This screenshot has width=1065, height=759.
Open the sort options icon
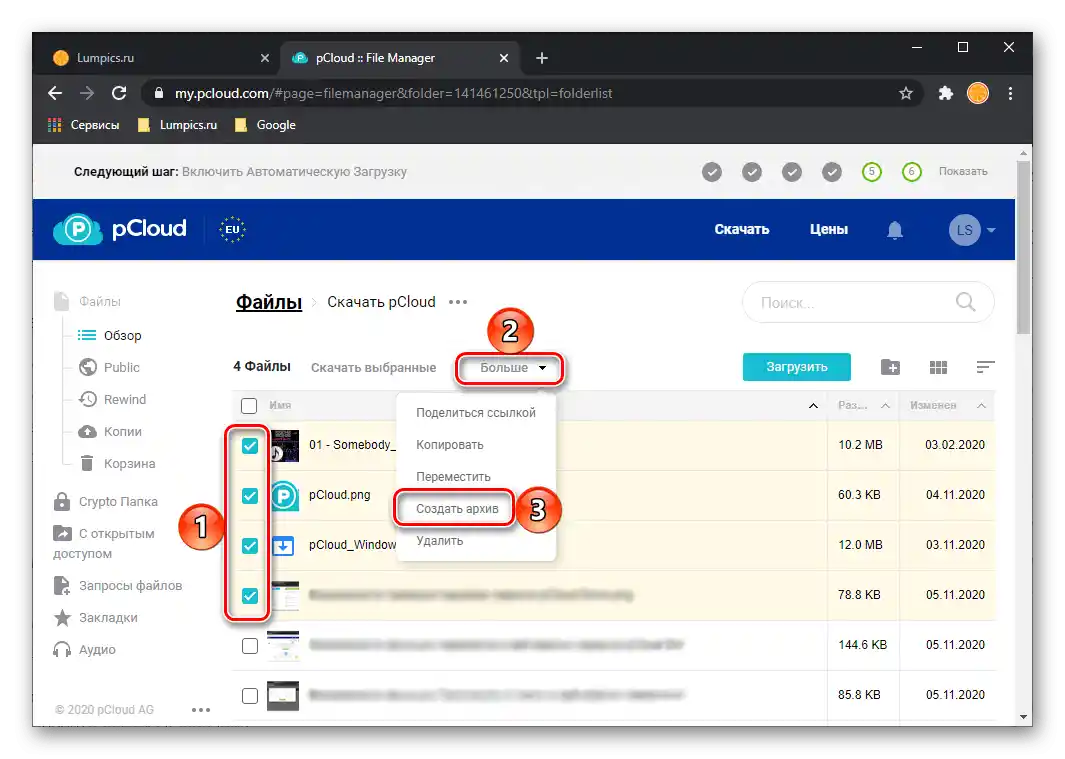[x=986, y=367]
